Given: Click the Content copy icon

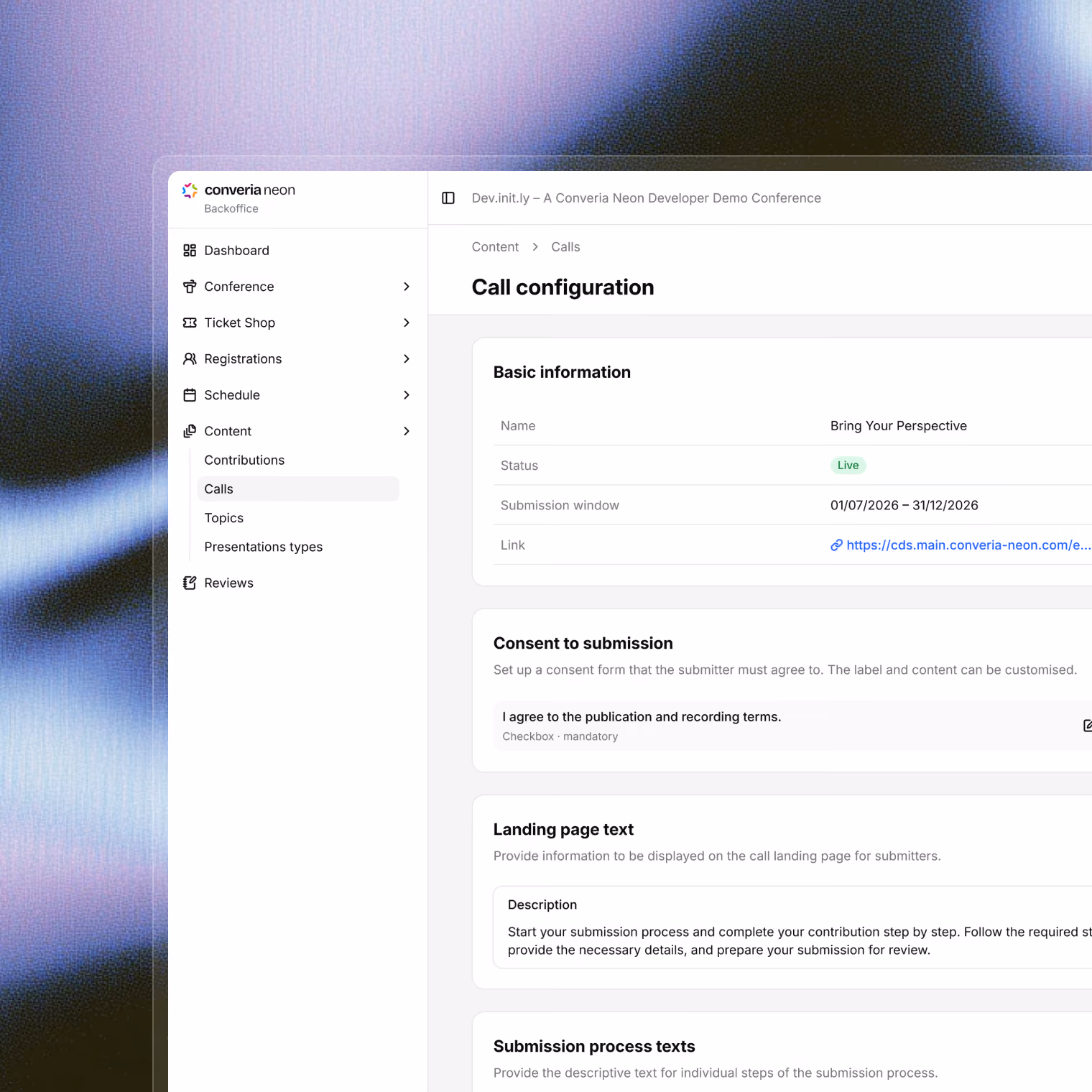Looking at the screenshot, I should 190,431.
